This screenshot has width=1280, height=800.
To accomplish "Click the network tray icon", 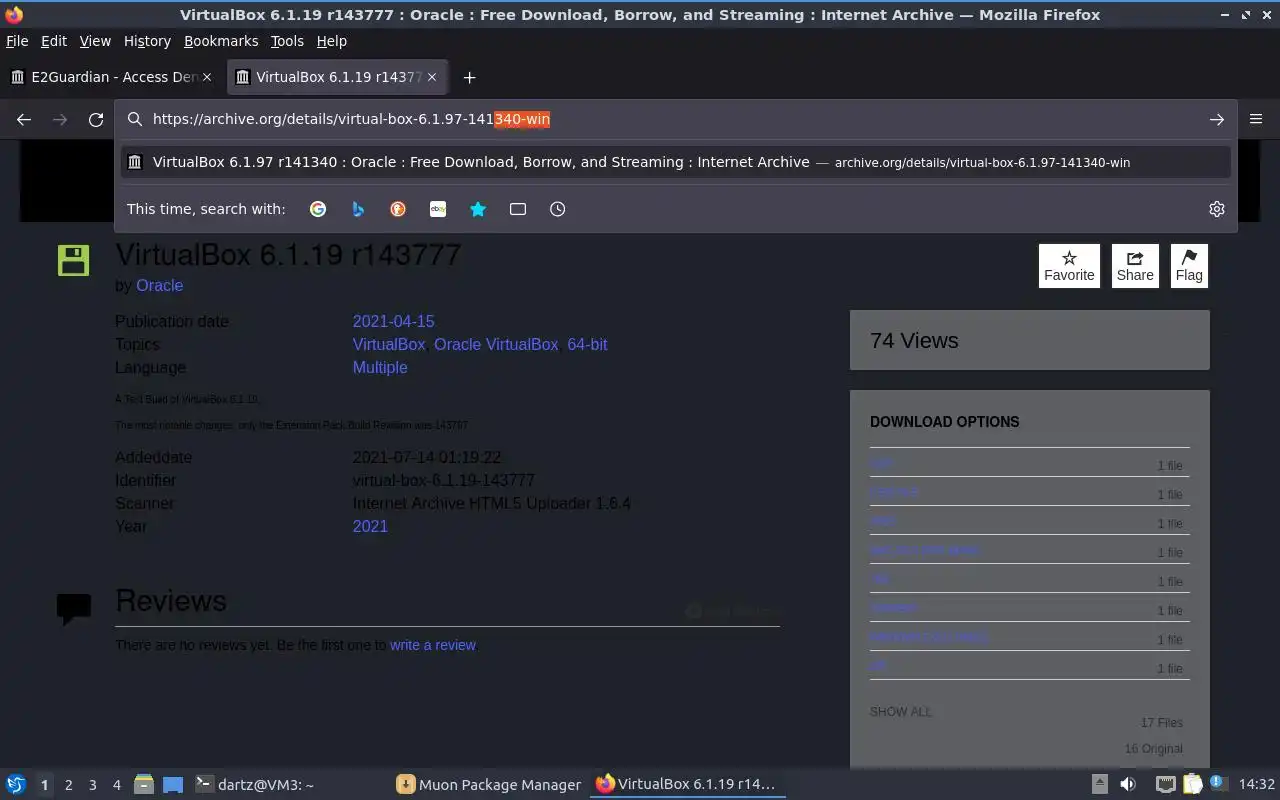I will click(x=1165, y=784).
